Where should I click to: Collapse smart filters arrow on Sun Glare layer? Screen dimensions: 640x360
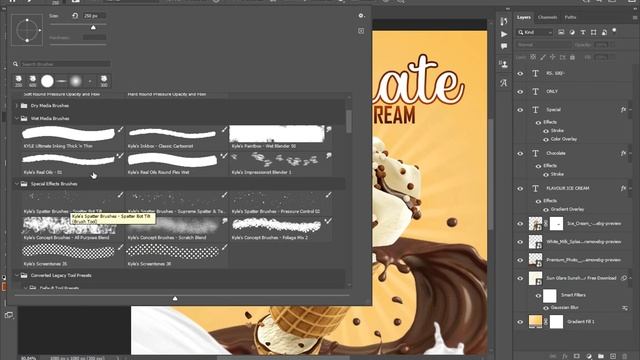[x=631, y=278]
